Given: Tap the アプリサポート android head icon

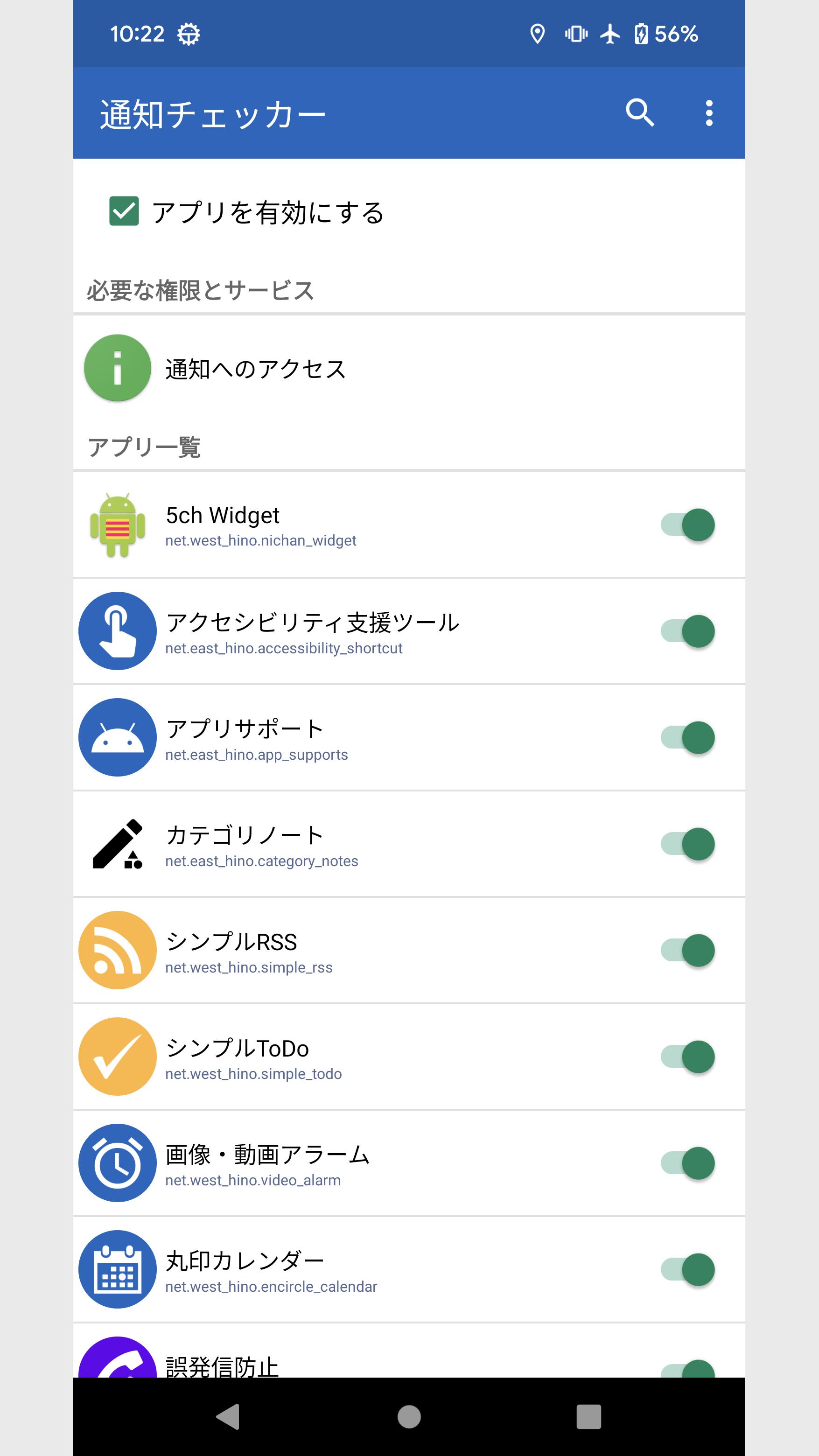Looking at the screenshot, I should [118, 737].
